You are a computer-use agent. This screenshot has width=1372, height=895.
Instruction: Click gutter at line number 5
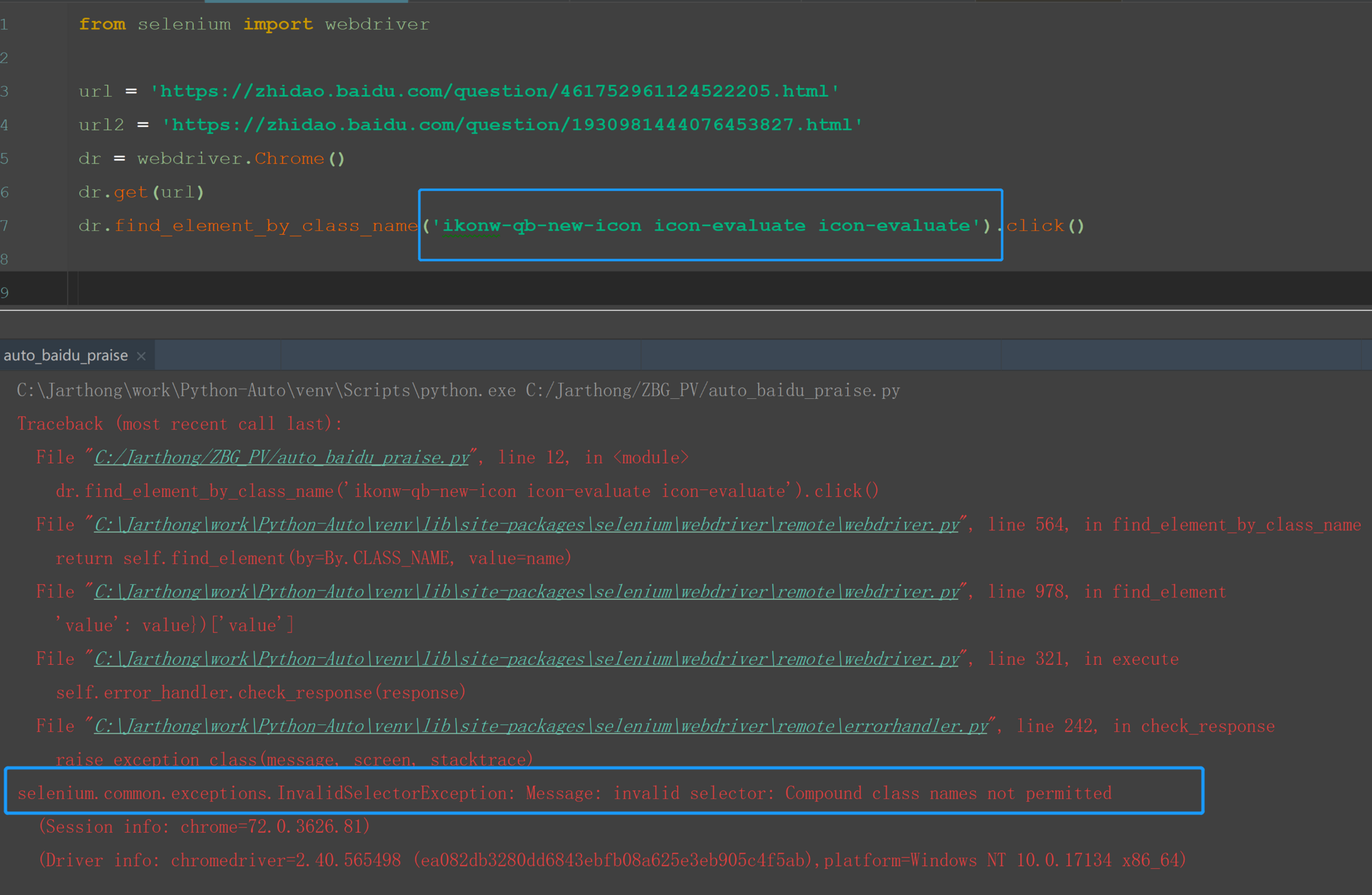pyautogui.click(x=5, y=158)
